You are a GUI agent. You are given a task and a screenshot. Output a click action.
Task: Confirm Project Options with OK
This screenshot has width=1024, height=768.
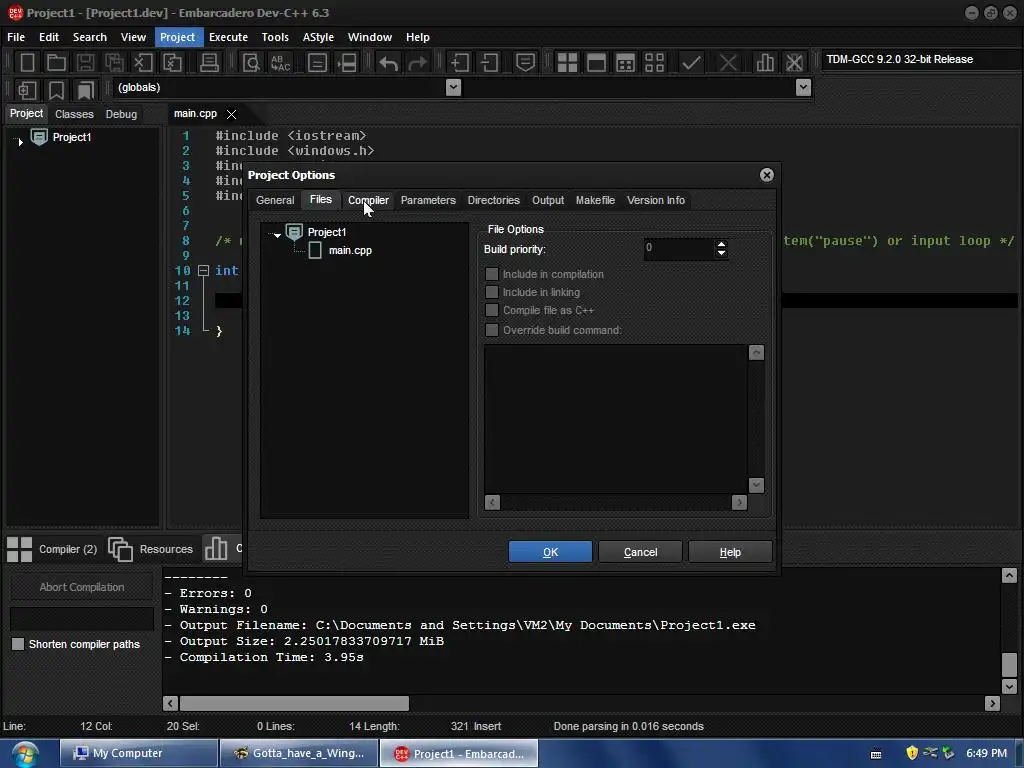(551, 552)
